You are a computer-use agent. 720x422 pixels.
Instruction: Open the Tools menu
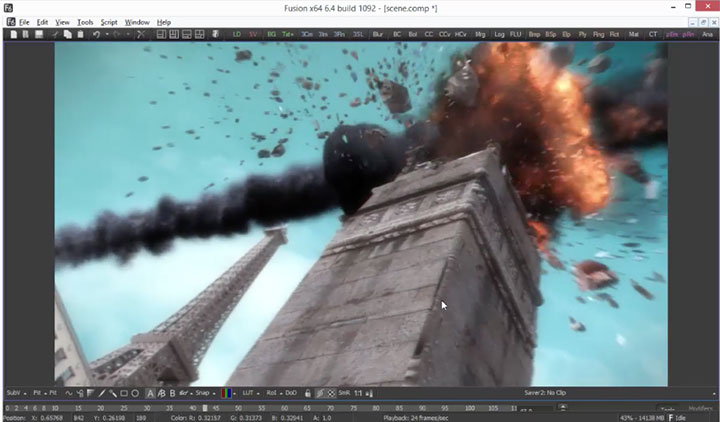coord(85,22)
